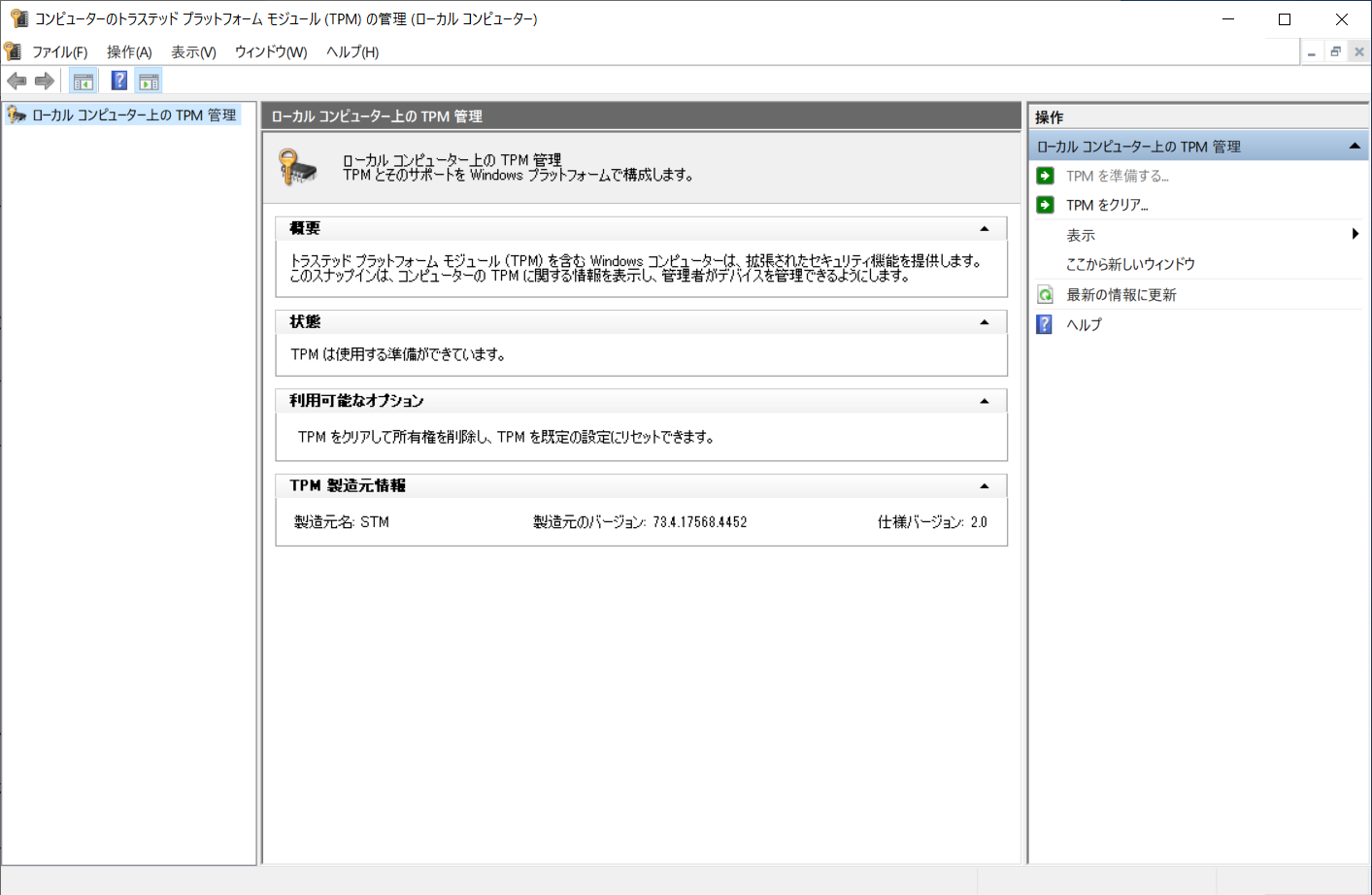Viewport: 1372px width, 895px height.
Task: Click the green arrow icon beside TPM をクリア
Action: (x=1046, y=205)
